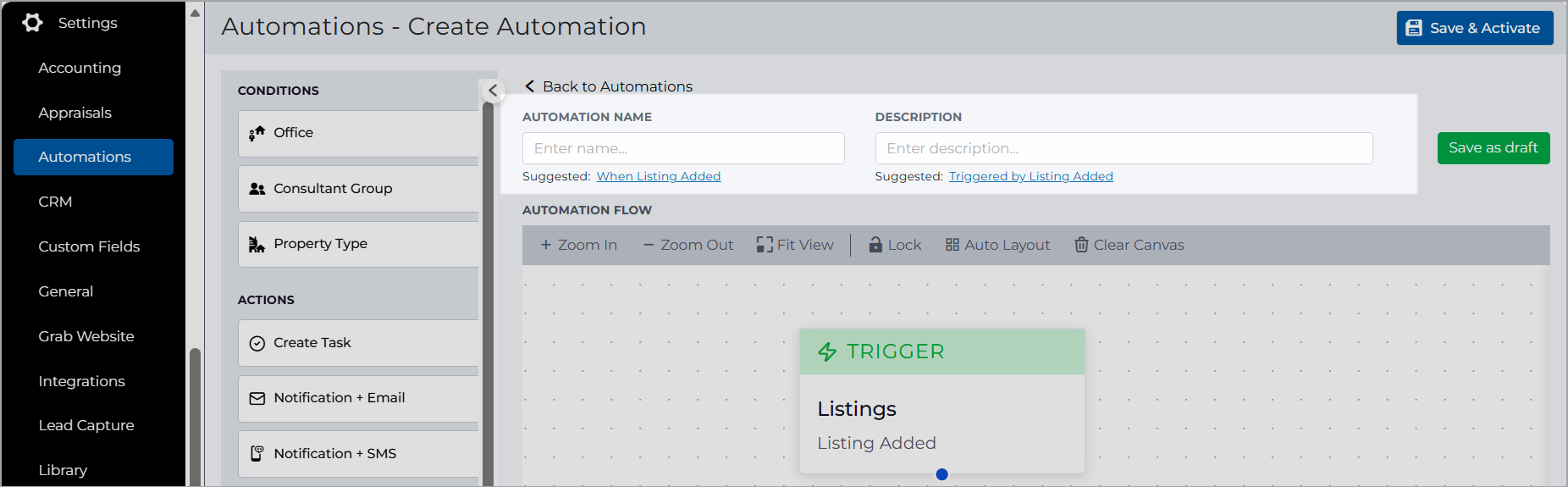Click the blue connector dot on trigger

941,474
